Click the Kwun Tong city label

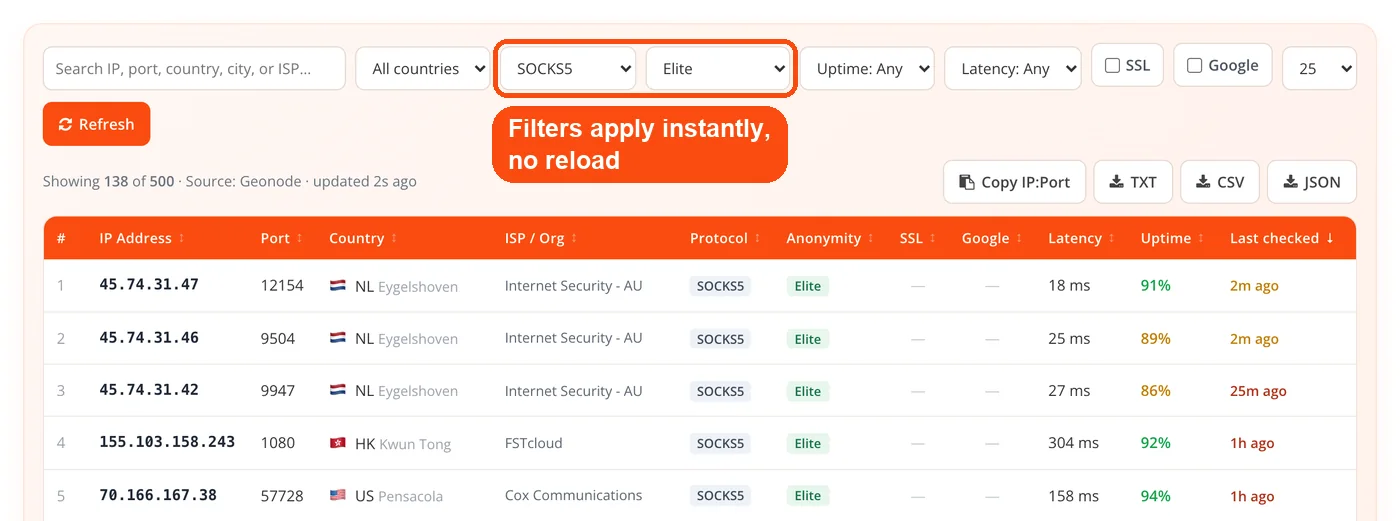(415, 444)
